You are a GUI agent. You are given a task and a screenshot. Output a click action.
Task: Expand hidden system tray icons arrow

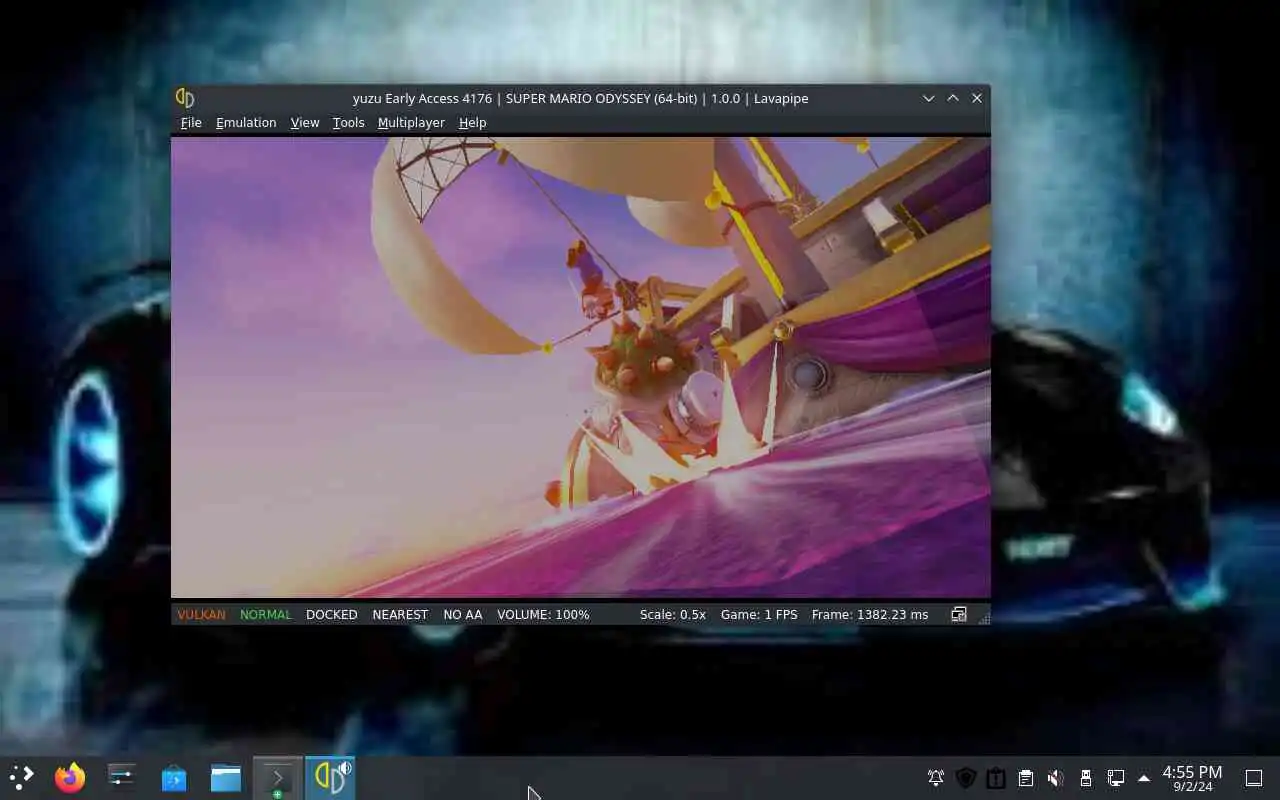1144,778
